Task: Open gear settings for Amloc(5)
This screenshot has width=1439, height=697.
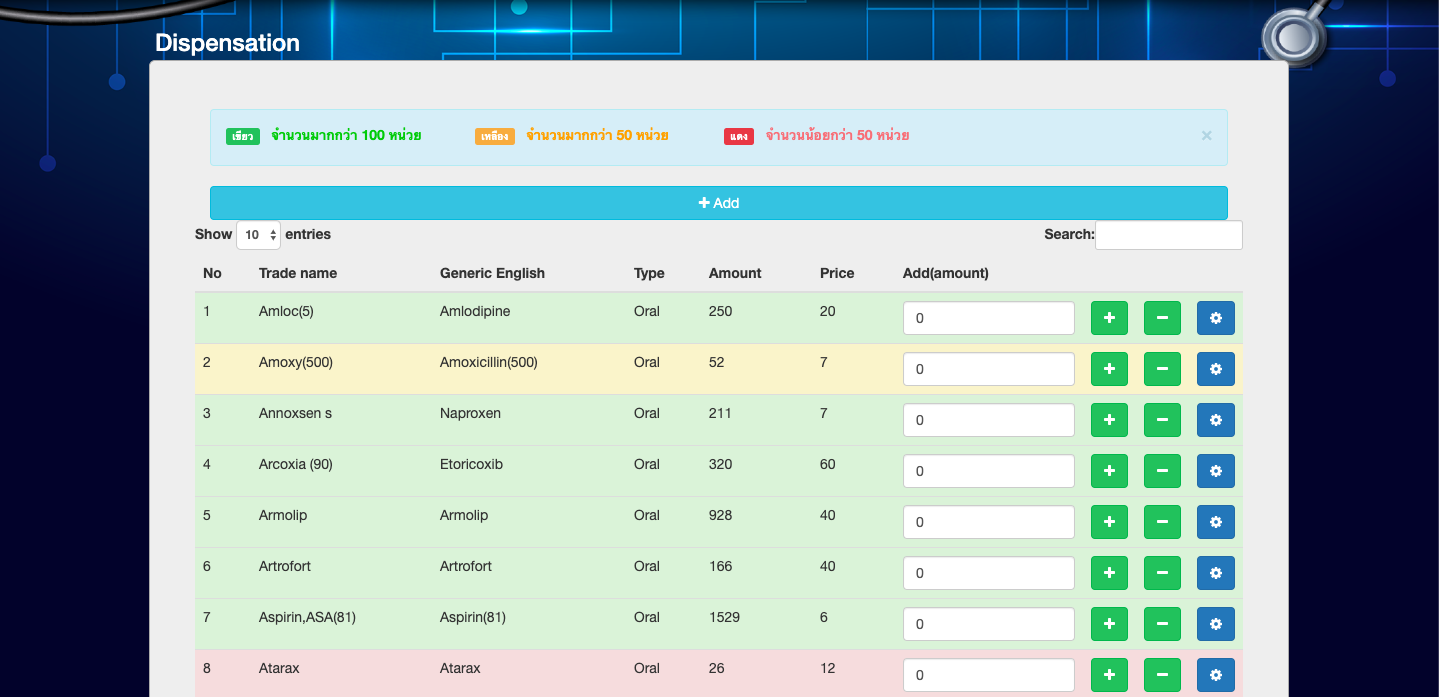Action: [1215, 318]
